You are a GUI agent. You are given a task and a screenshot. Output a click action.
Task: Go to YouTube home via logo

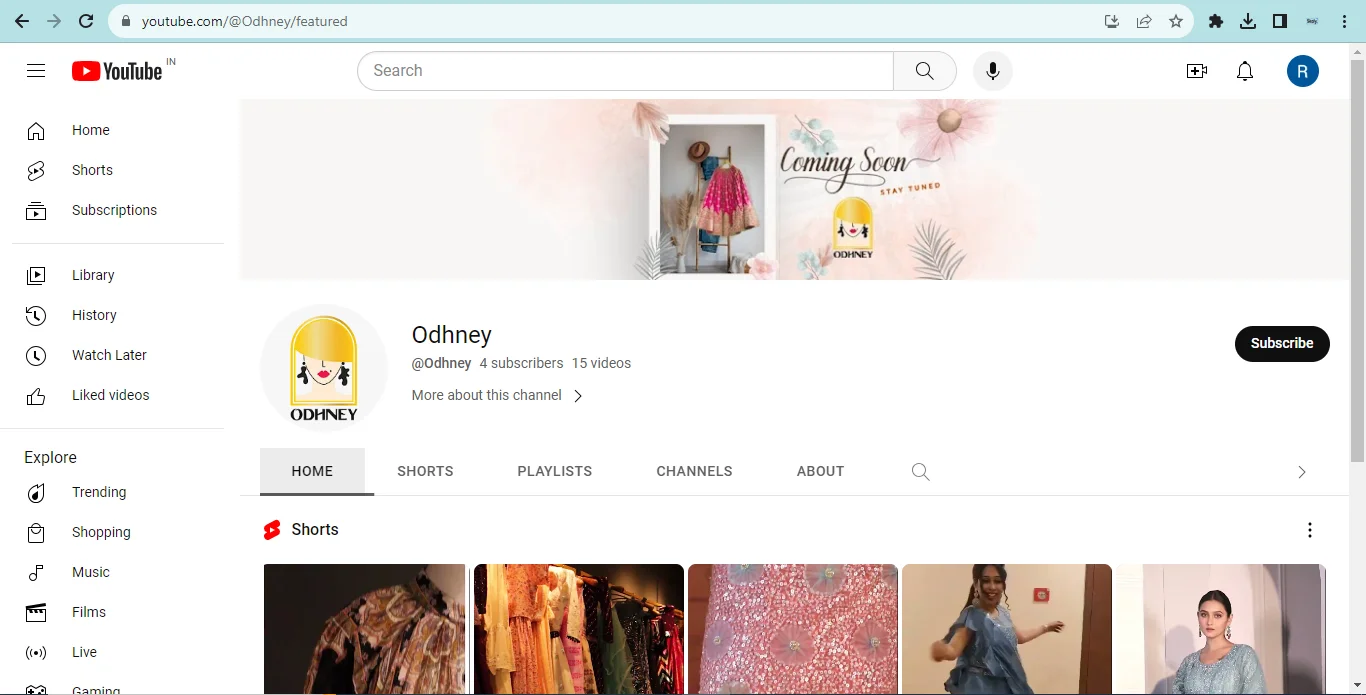click(x=117, y=71)
